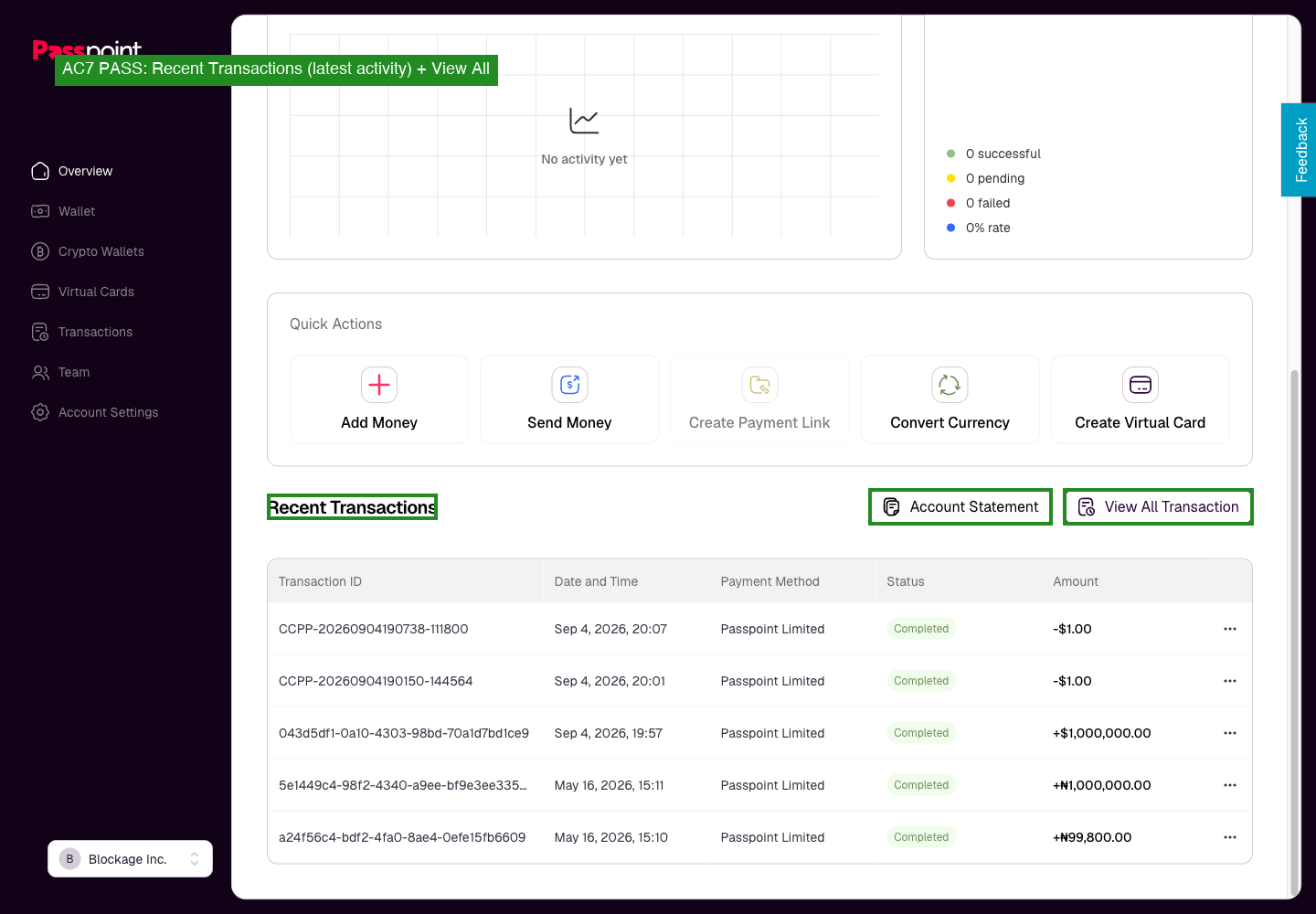Screen dimensions: 1316x914
Task: Open actions menu for +₦1,000,000.00 transaction
Action: tap(1230, 785)
